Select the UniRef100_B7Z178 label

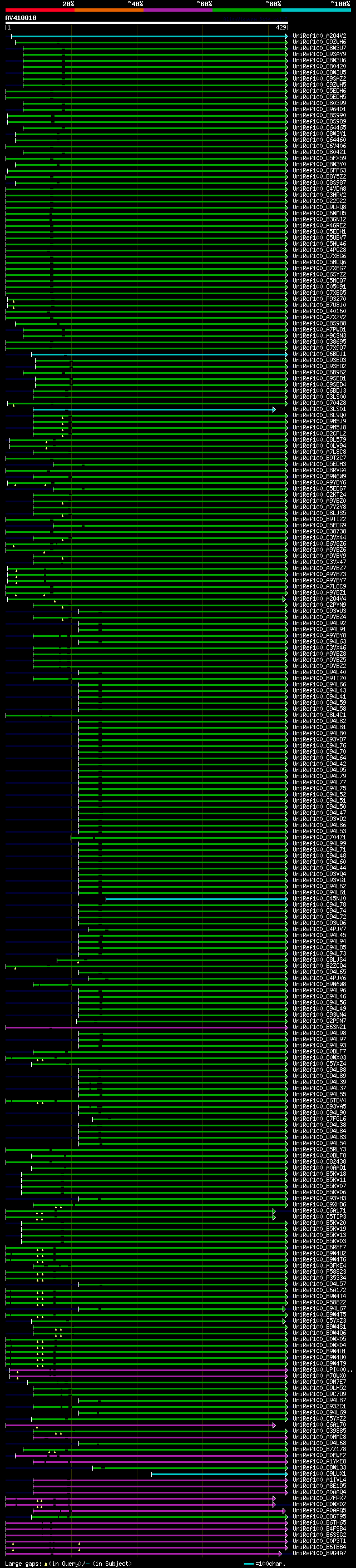tap(319, 1450)
